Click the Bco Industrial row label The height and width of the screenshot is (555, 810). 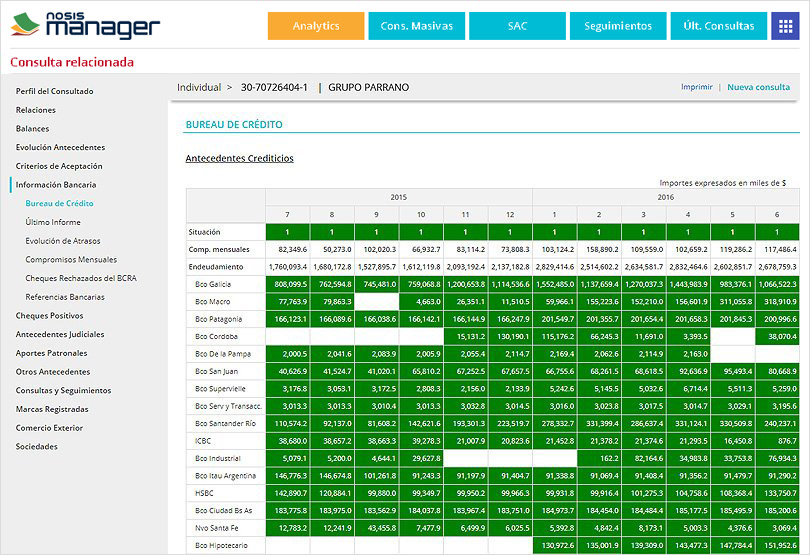click(217, 458)
